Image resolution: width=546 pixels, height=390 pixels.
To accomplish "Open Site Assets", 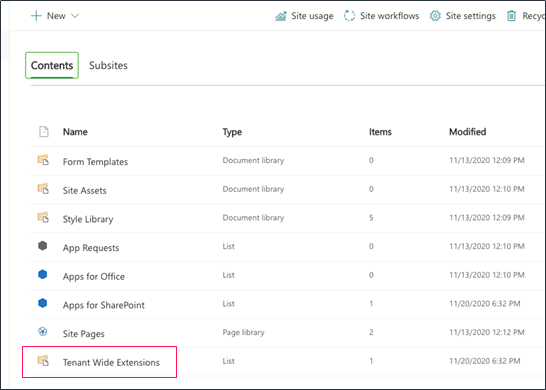I will [85, 191].
